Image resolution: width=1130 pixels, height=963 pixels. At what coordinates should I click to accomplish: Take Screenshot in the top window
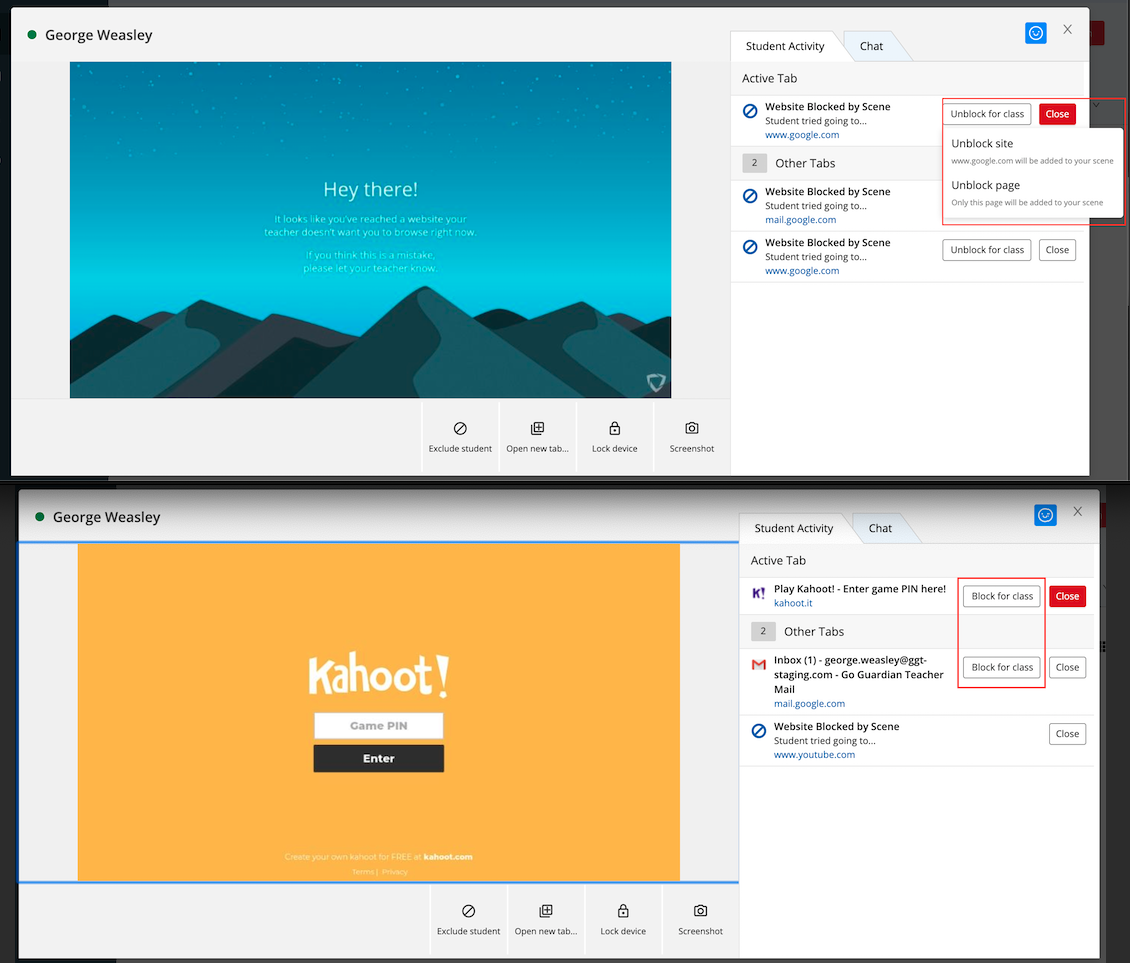tap(692, 438)
